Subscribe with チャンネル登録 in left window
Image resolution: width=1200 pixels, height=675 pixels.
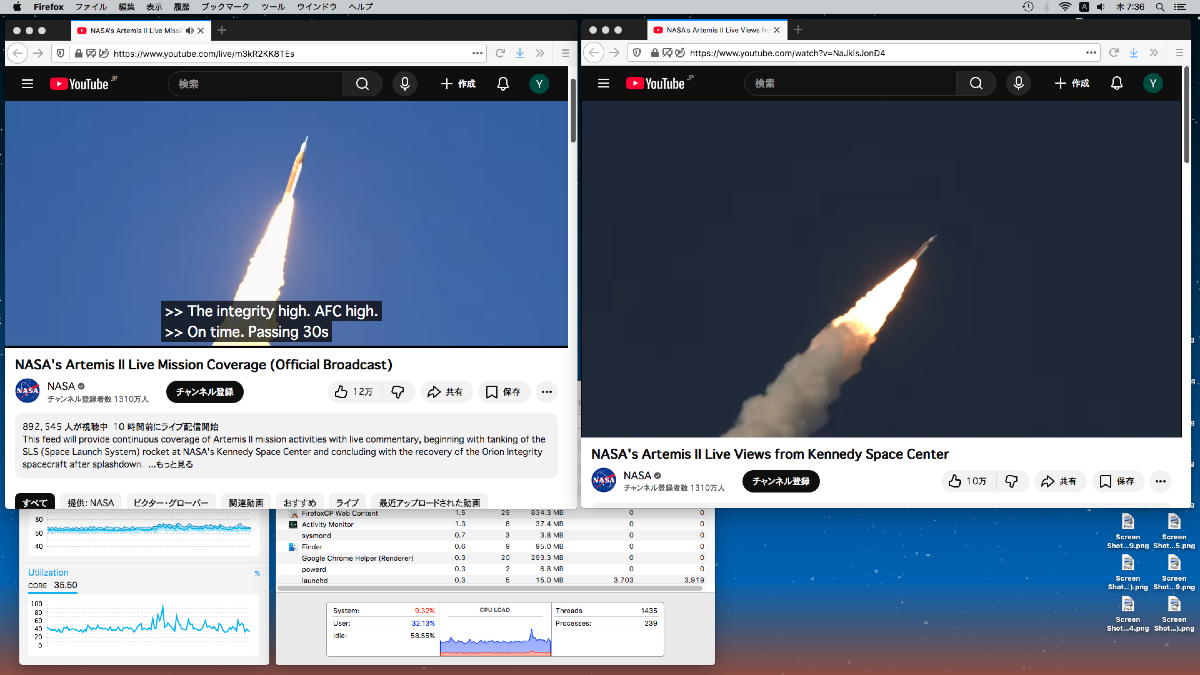coord(205,392)
